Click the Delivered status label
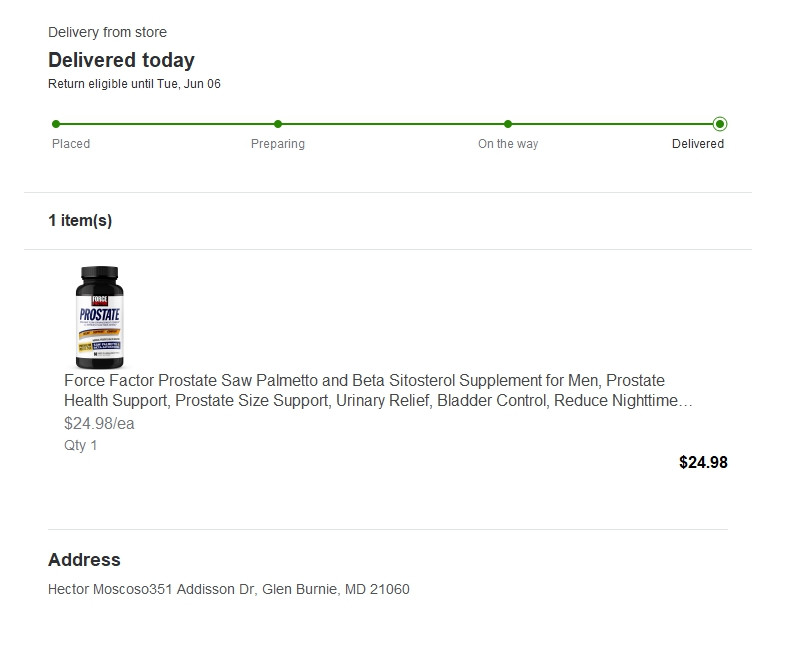The width and height of the screenshot is (800, 665). click(698, 144)
